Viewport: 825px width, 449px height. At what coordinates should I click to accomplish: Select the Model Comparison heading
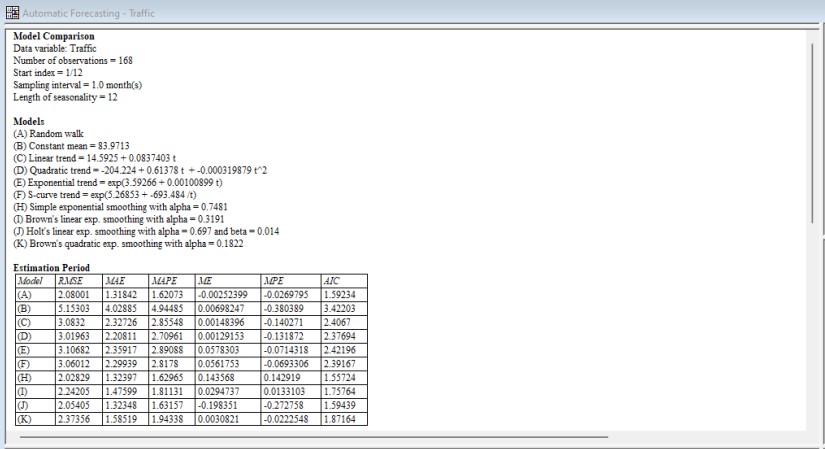click(x=54, y=37)
